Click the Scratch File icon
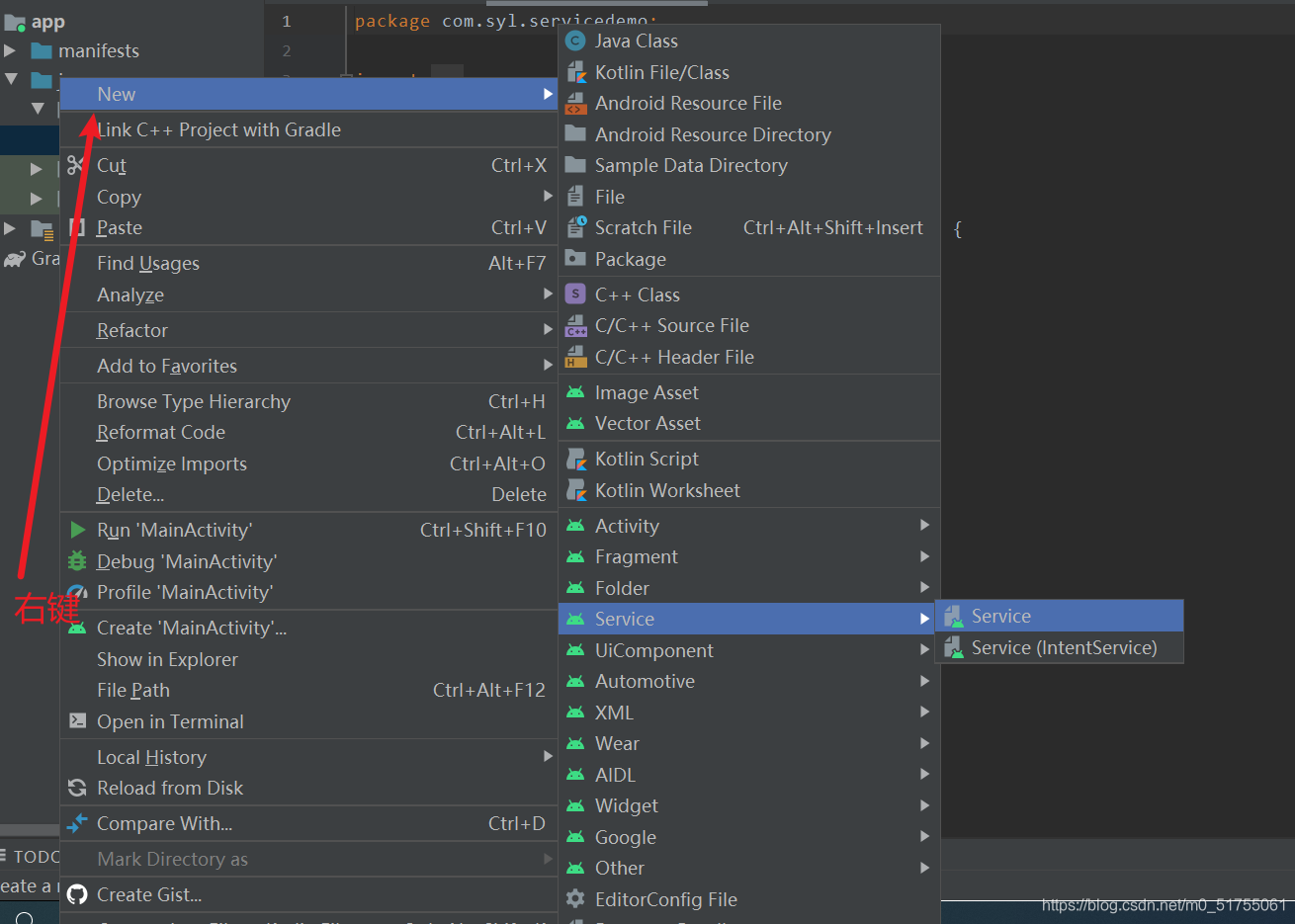This screenshot has width=1295, height=924. 575,227
